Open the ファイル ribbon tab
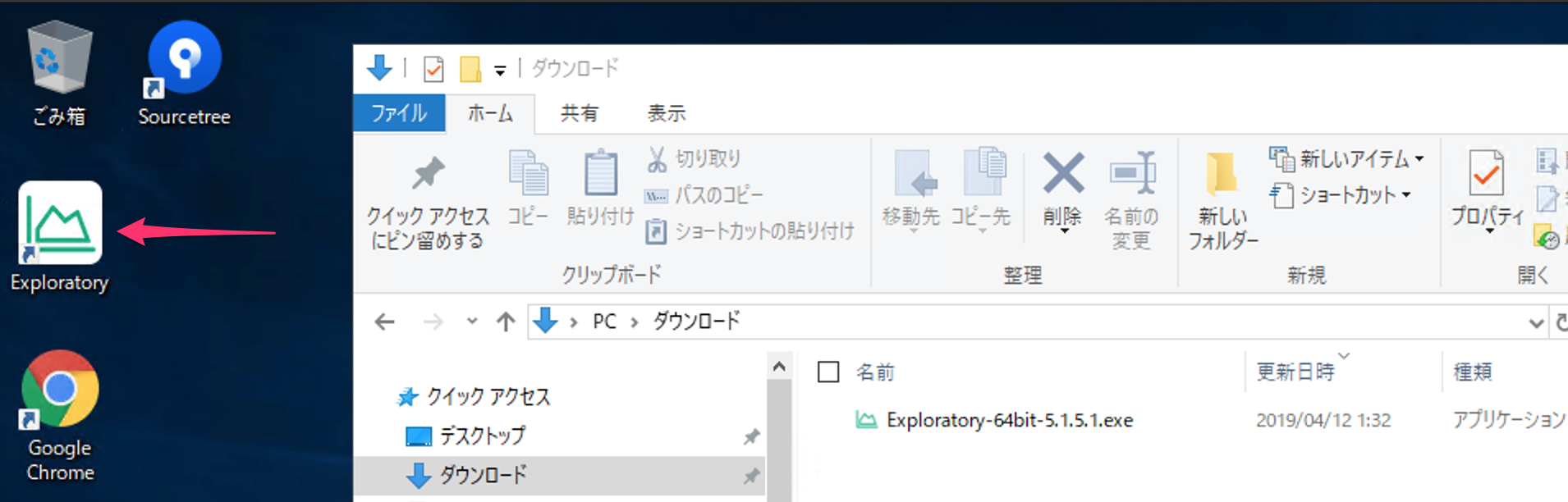Image resolution: width=1568 pixels, height=502 pixels. [x=399, y=113]
